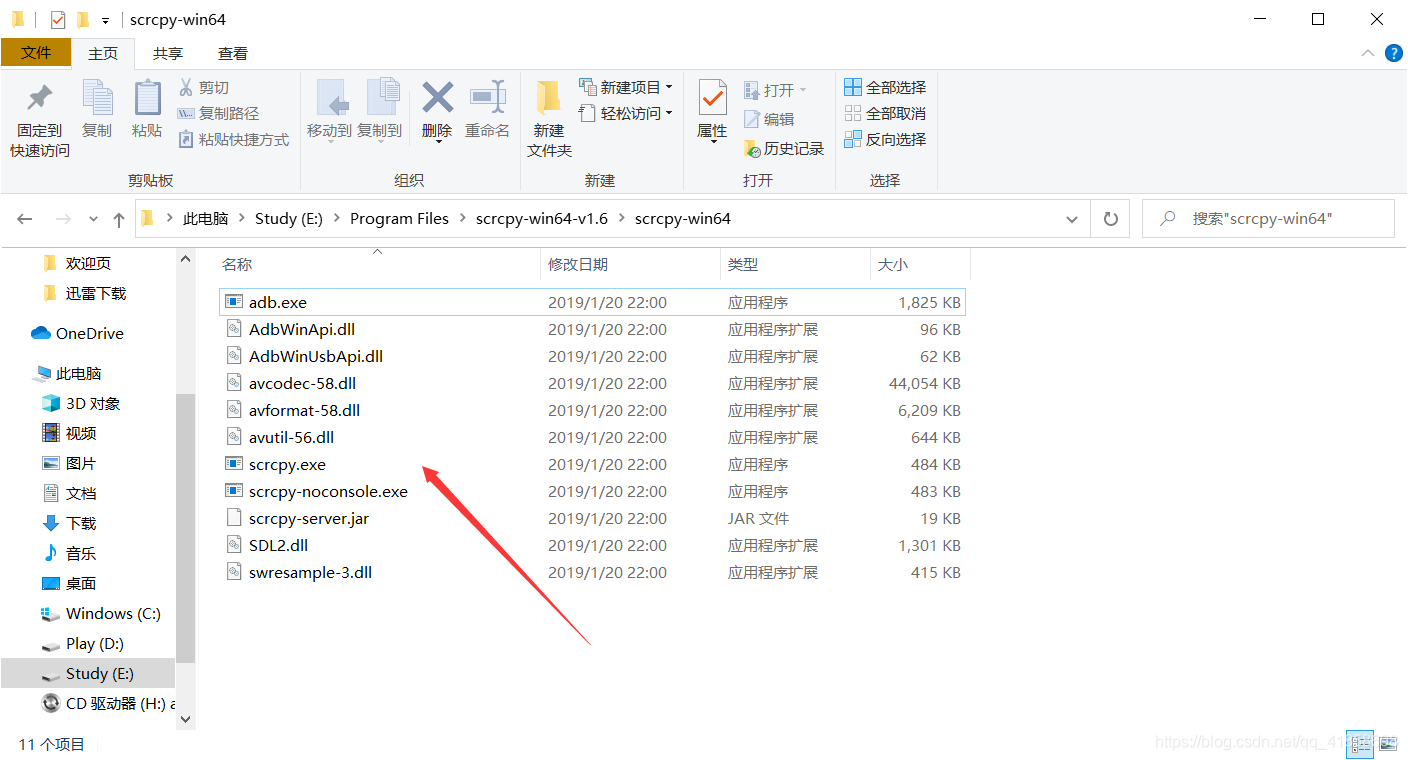Viewport: 1408px width, 760px height.
Task: Open Easy access (轻松访问) dropdown
Action: [626, 114]
